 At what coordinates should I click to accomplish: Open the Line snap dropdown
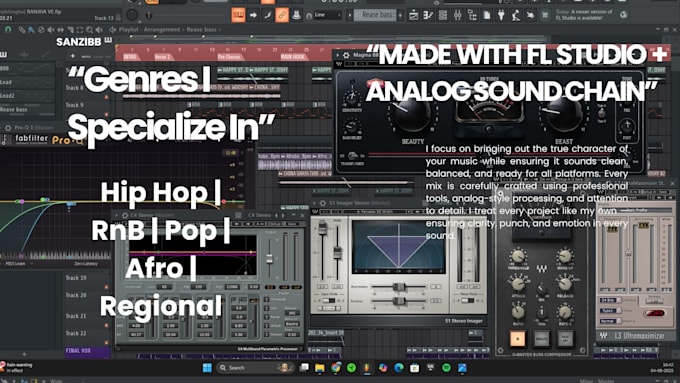(328, 15)
